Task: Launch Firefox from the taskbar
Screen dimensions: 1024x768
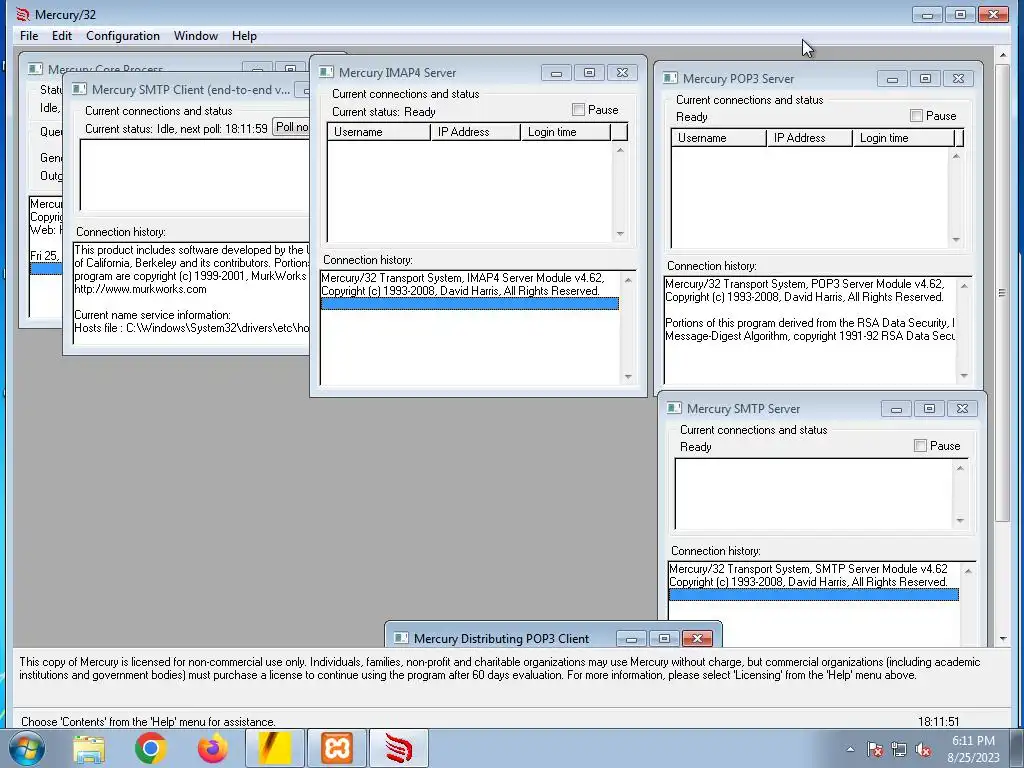Action: pyautogui.click(x=212, y=748)
